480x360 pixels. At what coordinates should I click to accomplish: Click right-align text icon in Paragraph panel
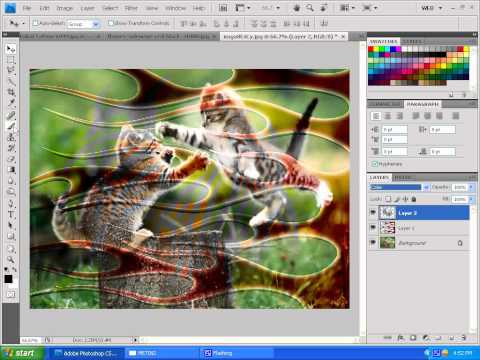pyautogui.click(x=399, y=116)
